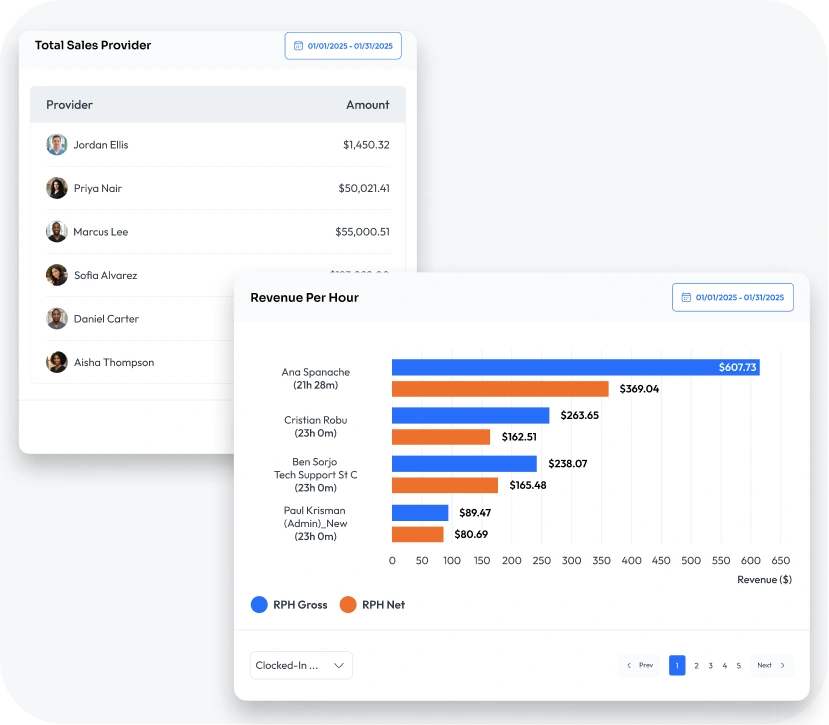
Task: Open Total Sales Provider date range picker
Action: [343, 46]
